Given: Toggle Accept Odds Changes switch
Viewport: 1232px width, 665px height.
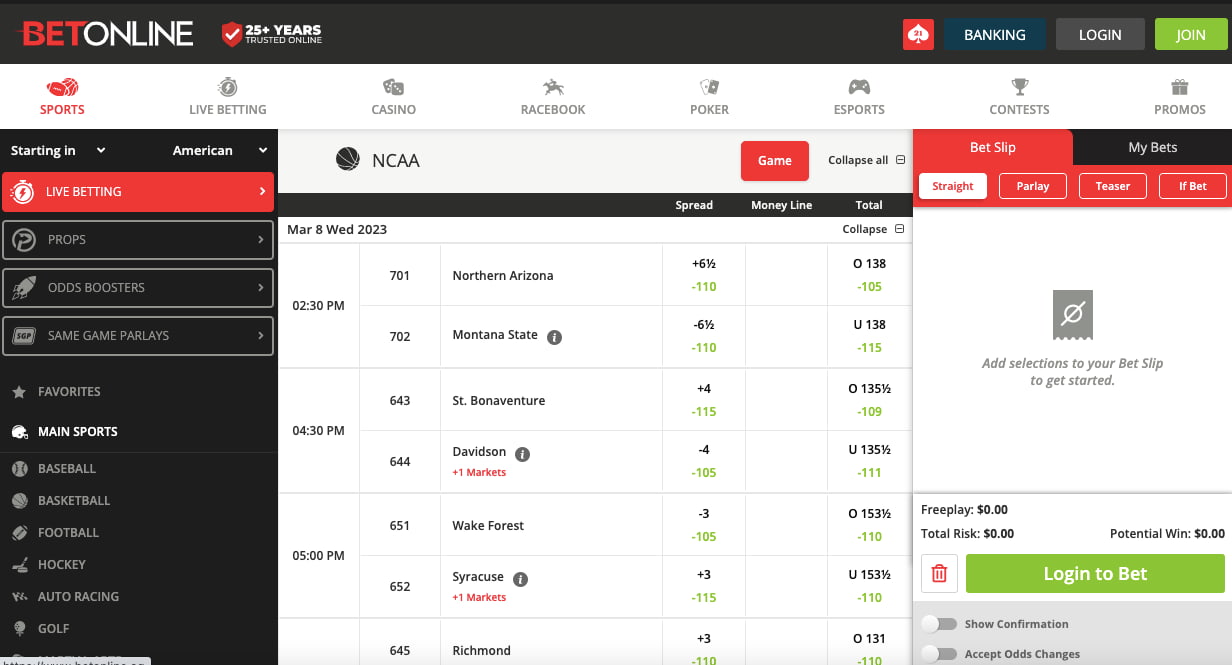Looking at the screenshot, I should 939,654.
